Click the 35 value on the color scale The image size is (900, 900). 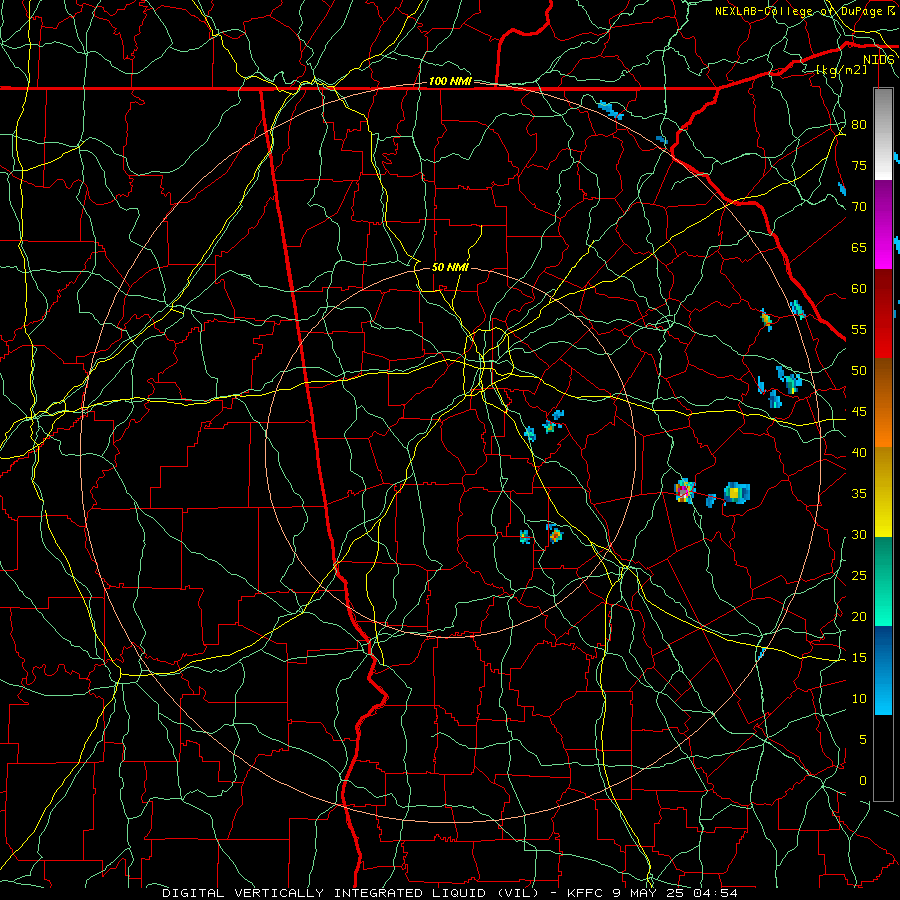pyautogui.click(x=859, y=494)
